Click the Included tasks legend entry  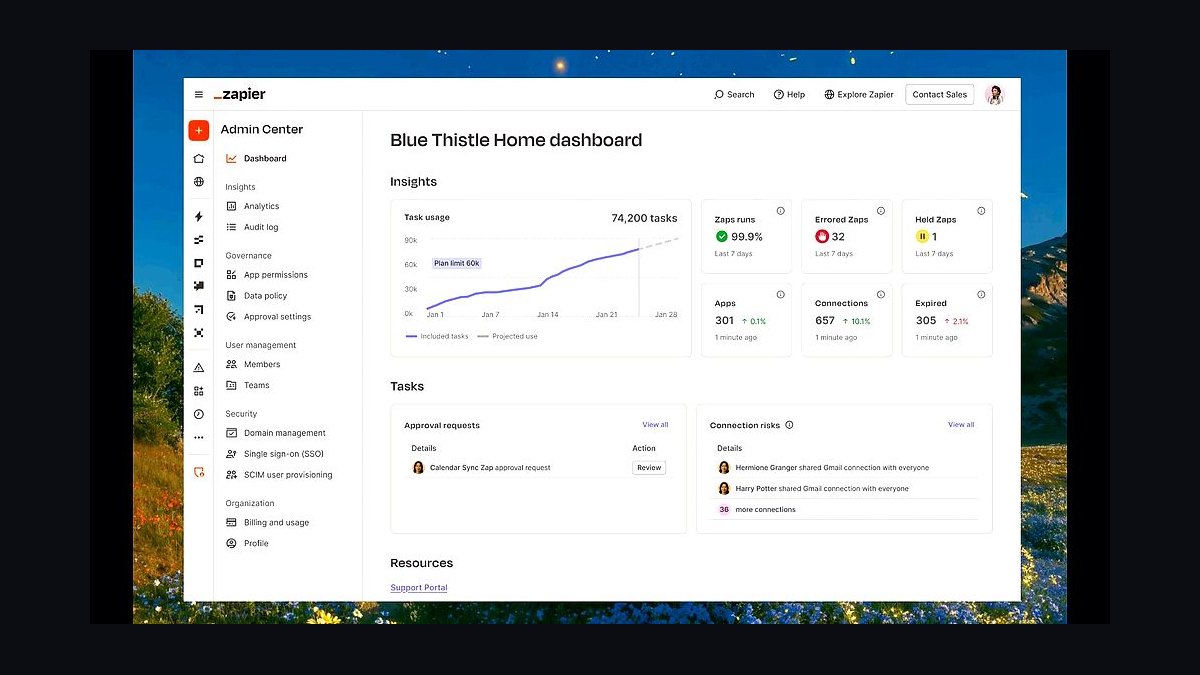(x=437, y=336)
